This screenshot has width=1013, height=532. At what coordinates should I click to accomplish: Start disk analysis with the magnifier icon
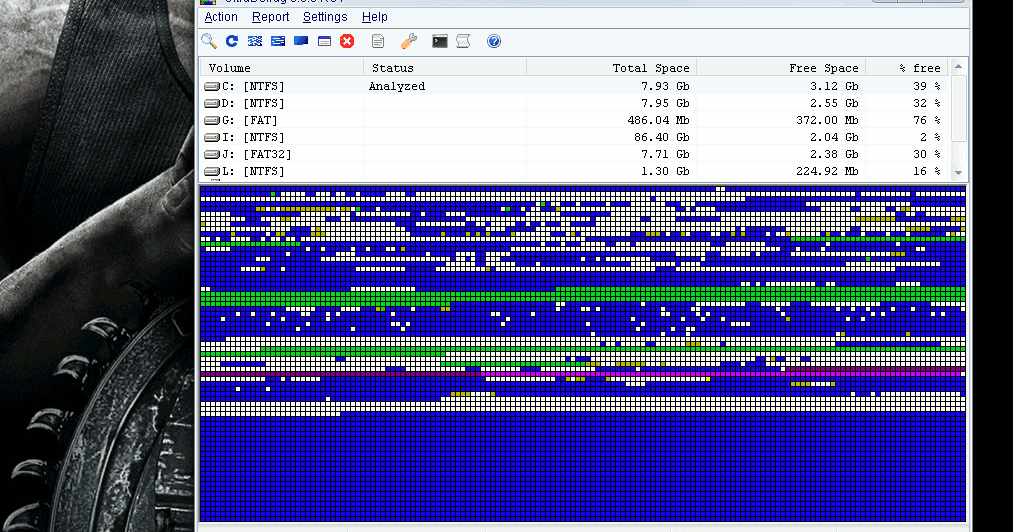point(209,41)
